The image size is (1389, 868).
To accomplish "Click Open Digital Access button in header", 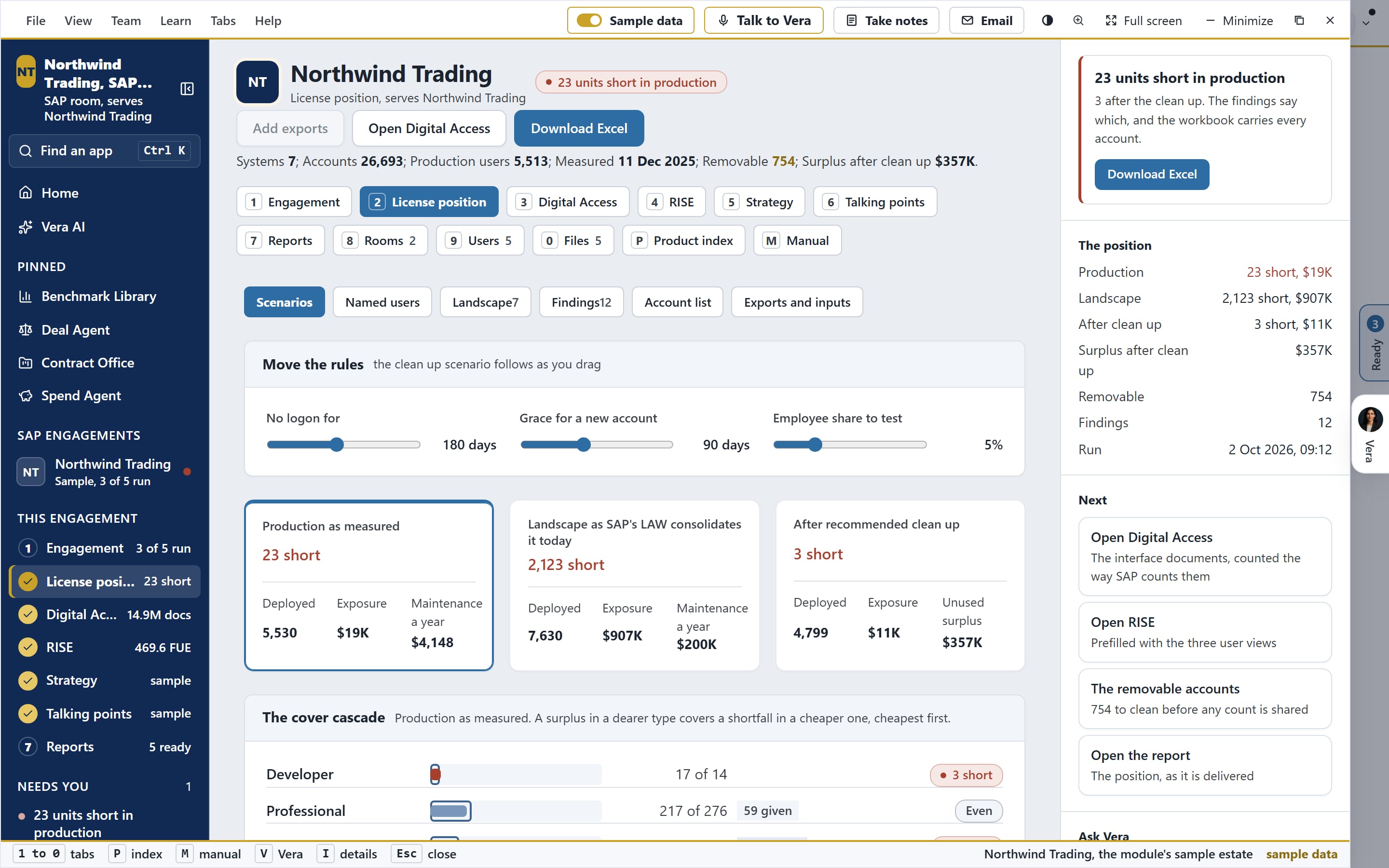I will 429,129.
